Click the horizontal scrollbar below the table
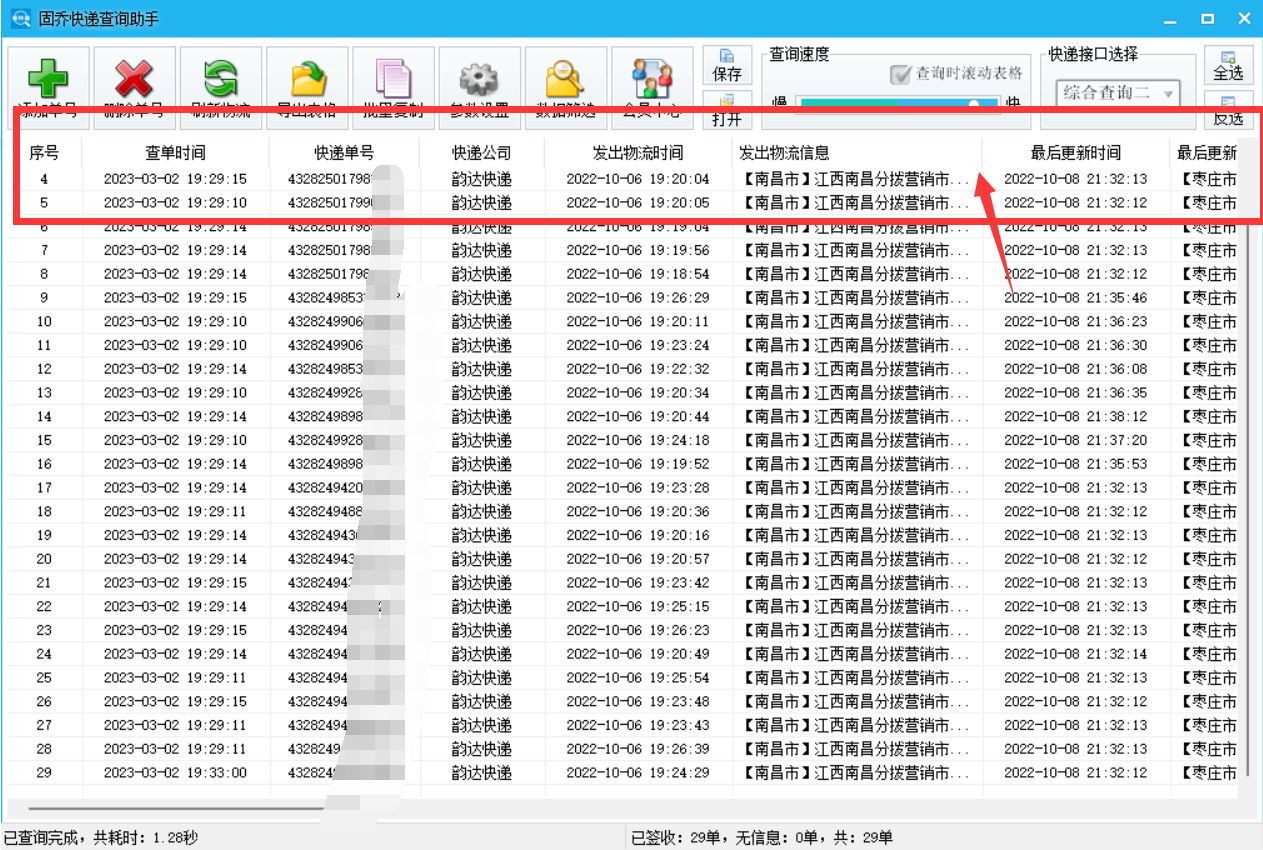 pyautogui.click(x=175, y=808)
